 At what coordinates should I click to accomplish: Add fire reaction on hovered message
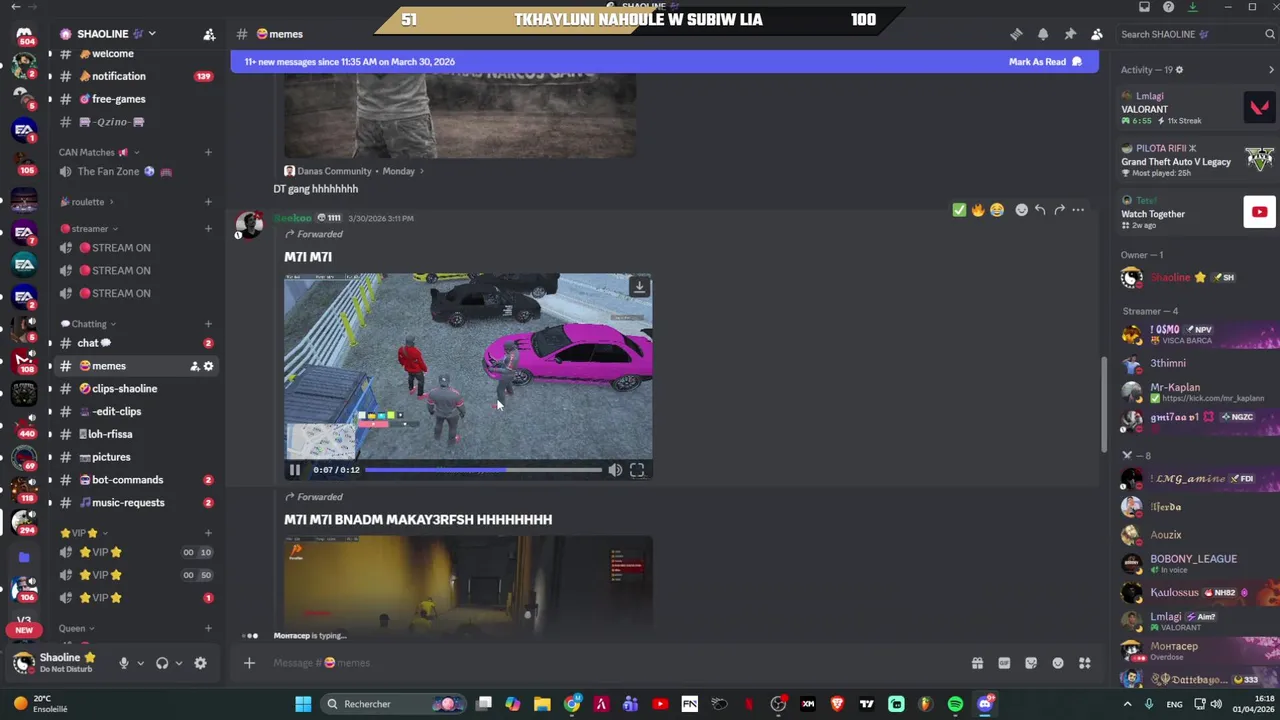(x=978, y=210)
